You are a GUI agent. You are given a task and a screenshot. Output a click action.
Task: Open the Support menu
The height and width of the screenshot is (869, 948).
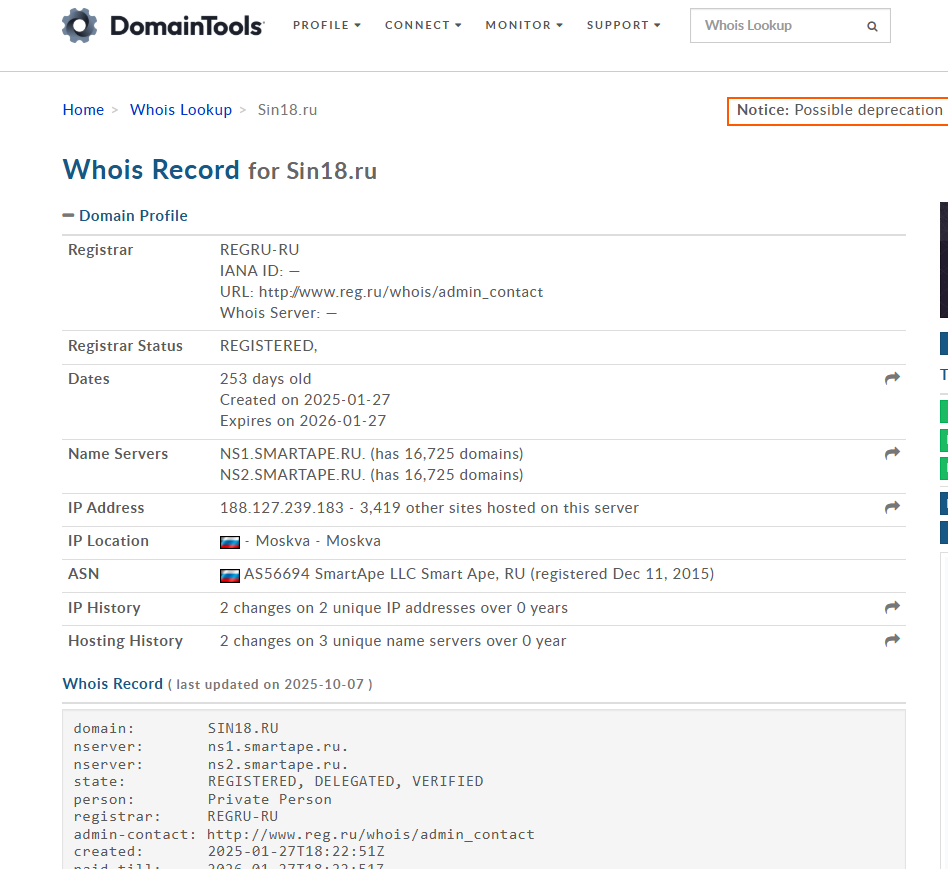coord(623,25)
